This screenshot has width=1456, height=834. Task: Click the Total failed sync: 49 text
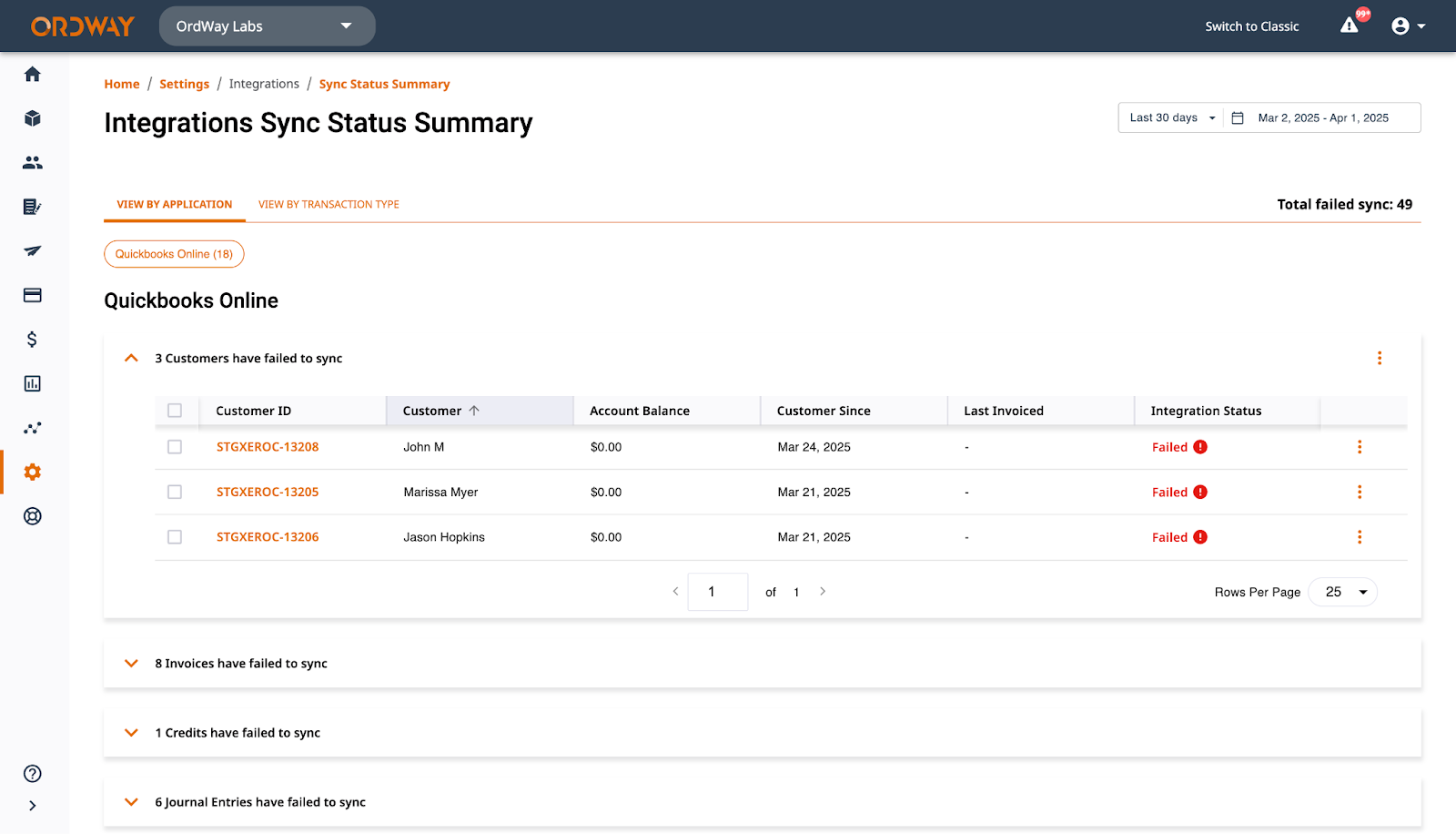[x=1344, y=204]
